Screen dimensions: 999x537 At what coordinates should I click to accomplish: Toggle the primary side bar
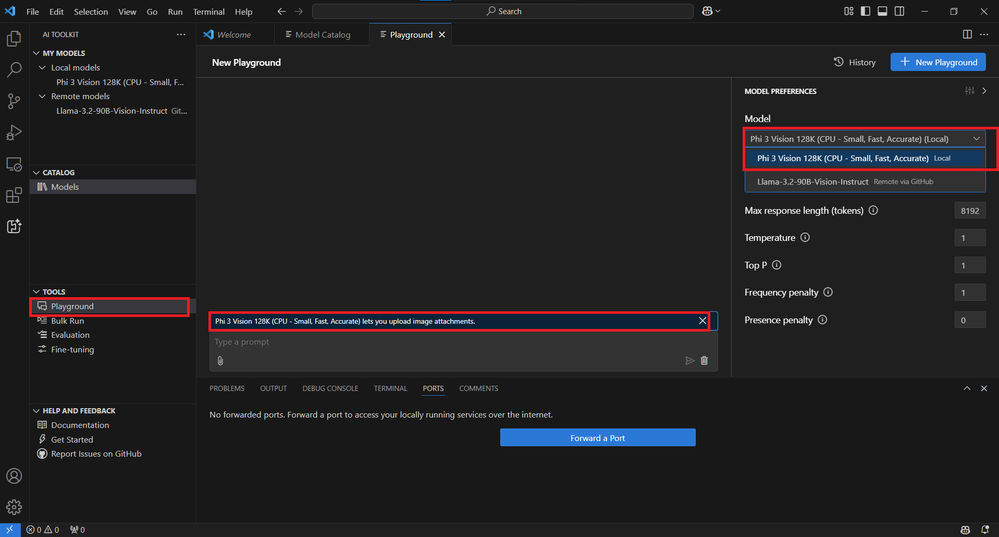865,11
